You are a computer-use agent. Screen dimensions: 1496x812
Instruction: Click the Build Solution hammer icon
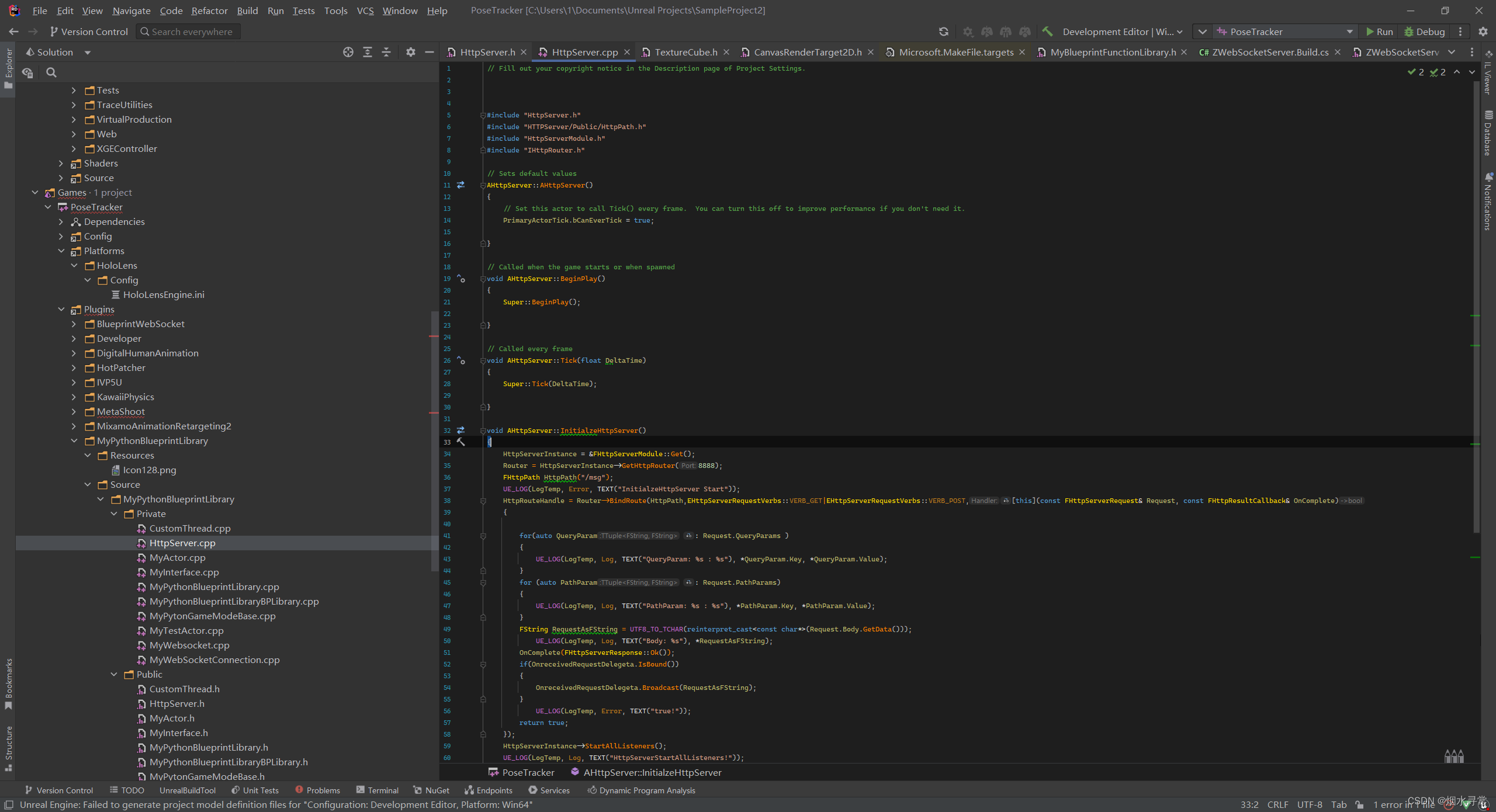[x=1047, y=32]
